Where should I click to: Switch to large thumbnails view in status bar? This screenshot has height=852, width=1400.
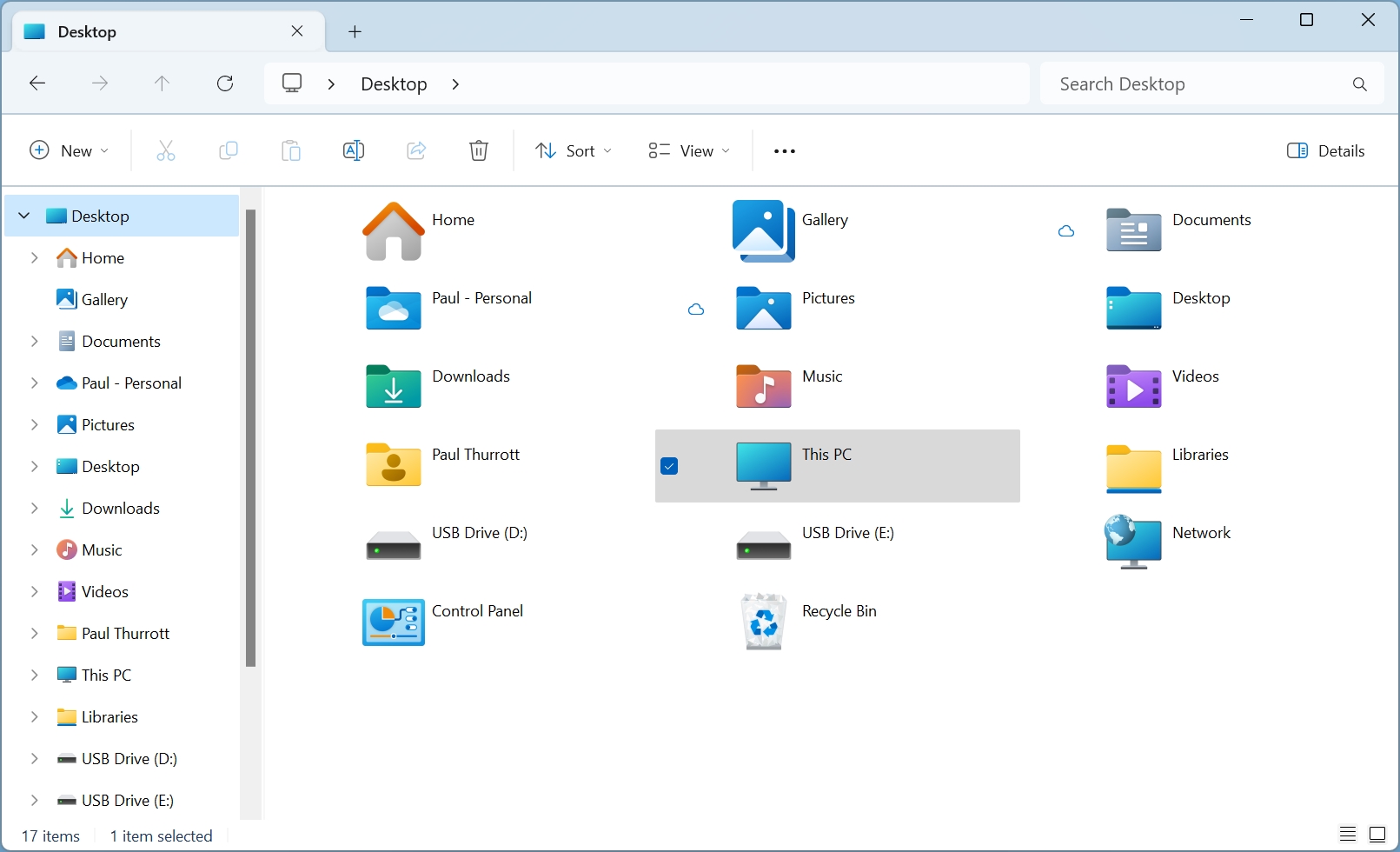pos(1377,835)
